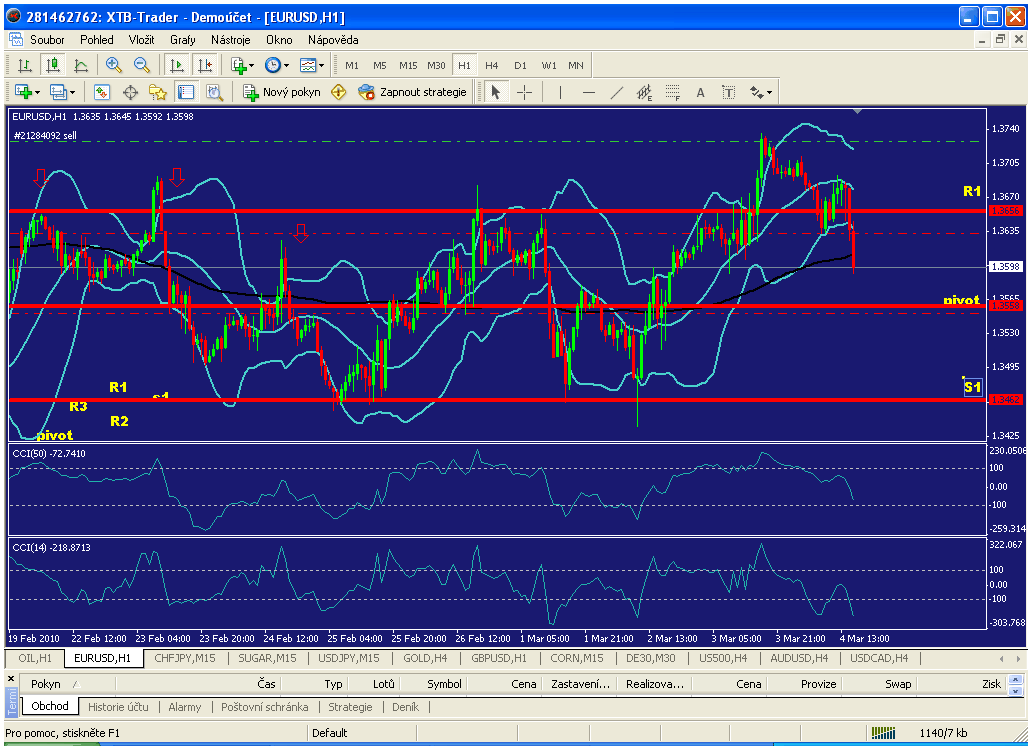1032x746 pixels.
Task: Select the candlestick chart type
Action: tap(53, 65)
